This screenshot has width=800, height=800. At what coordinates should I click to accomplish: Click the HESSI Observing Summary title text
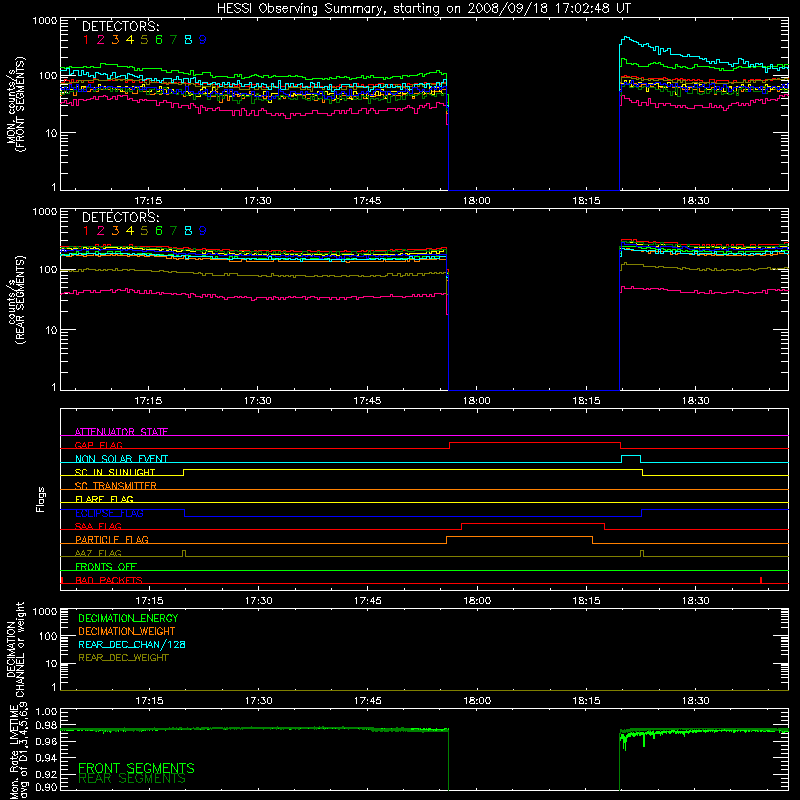tap(423, 9)
